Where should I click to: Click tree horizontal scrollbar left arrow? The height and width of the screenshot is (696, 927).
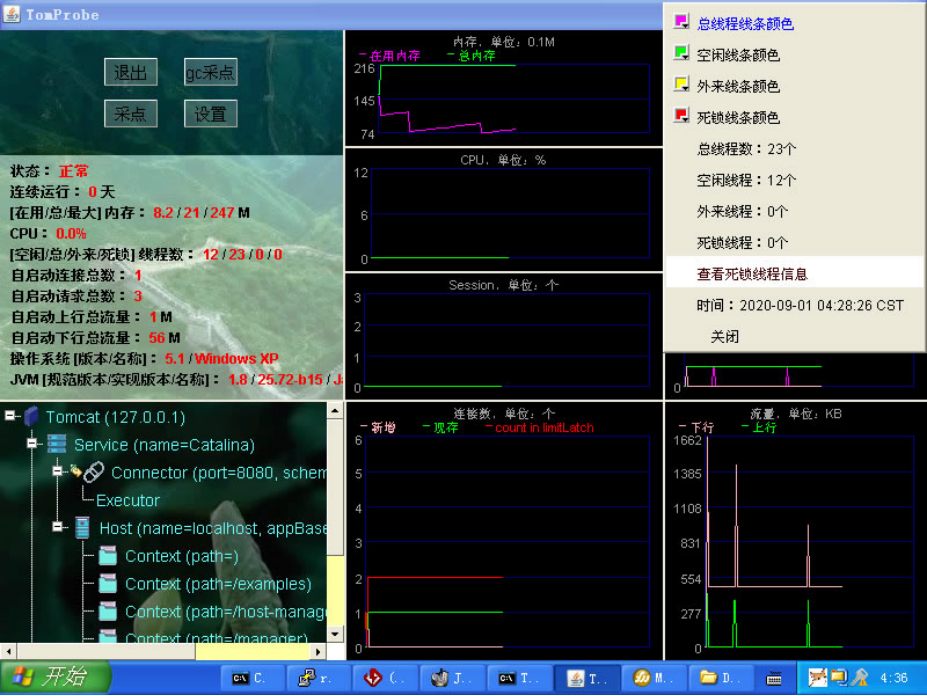pyautogui.click(x=8, y=652)
